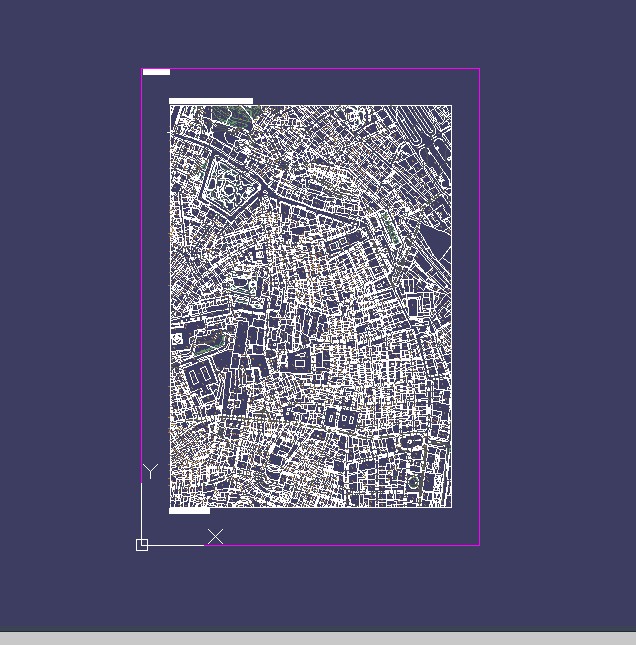Select the short white bar below the map
This screenshot has width=636, height=645.
(x=189, y=511)
